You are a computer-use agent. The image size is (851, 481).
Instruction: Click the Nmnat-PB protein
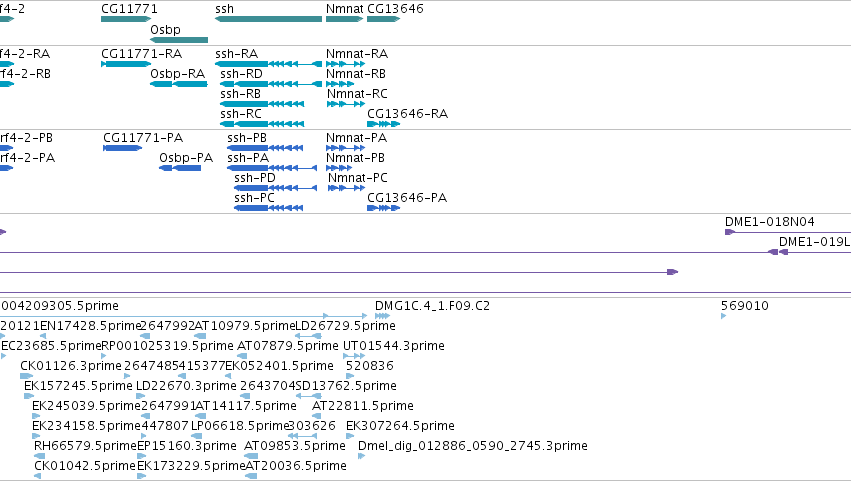pos(339,168)
